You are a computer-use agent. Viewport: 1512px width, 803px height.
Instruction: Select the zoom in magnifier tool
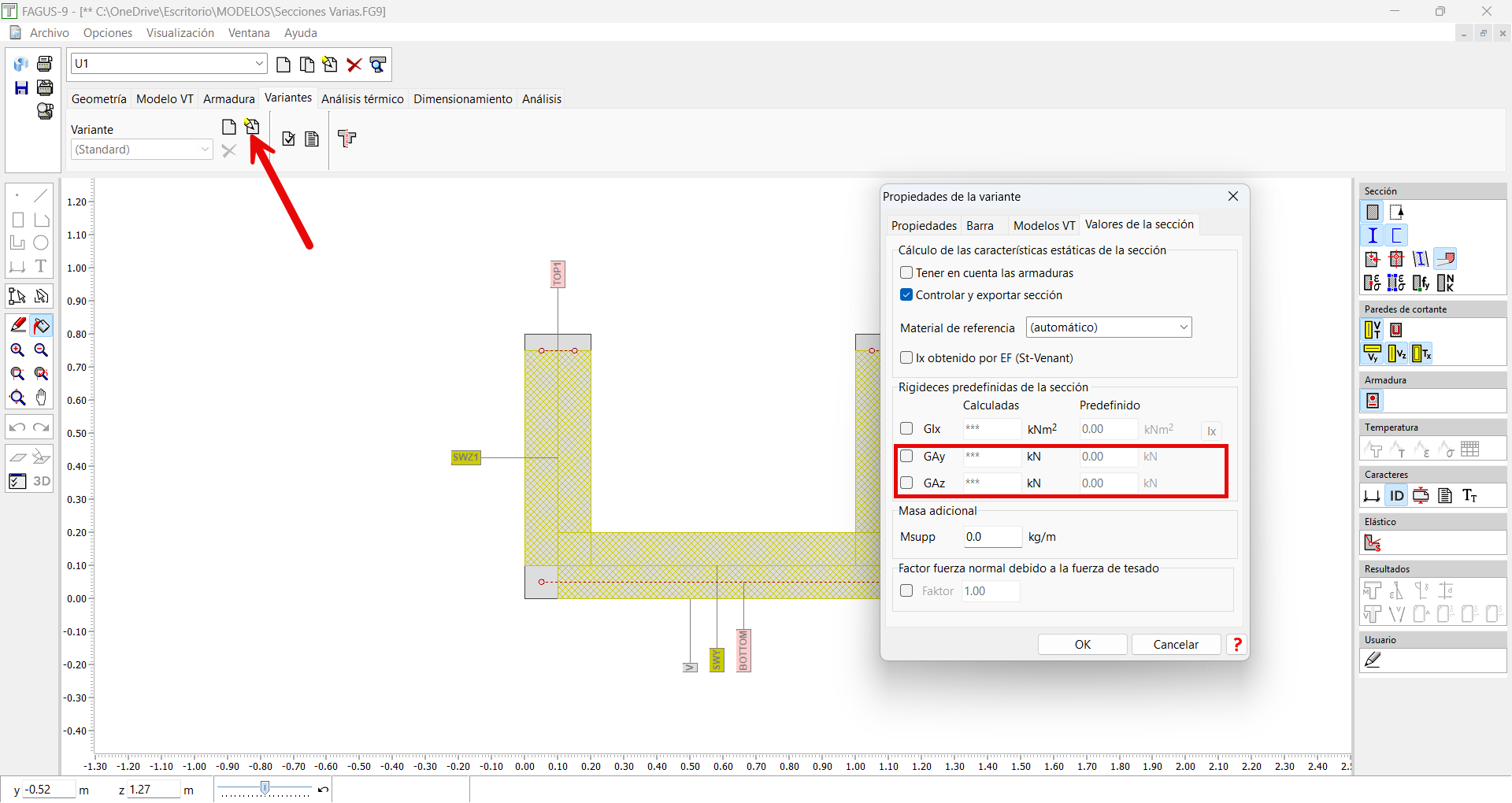pyautogui.click(x=17, y=350)
